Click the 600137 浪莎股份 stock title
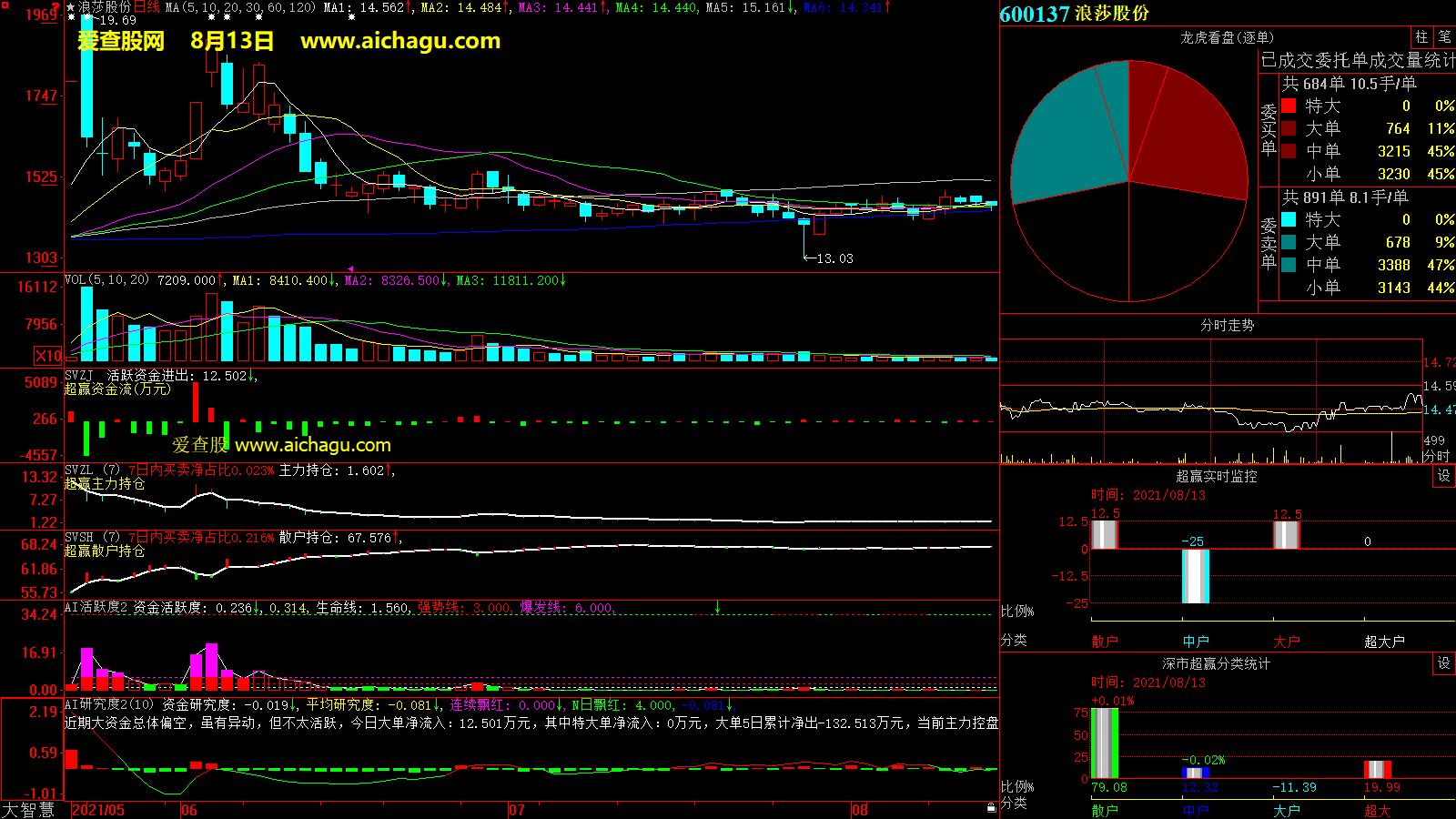 point(1075,14)
